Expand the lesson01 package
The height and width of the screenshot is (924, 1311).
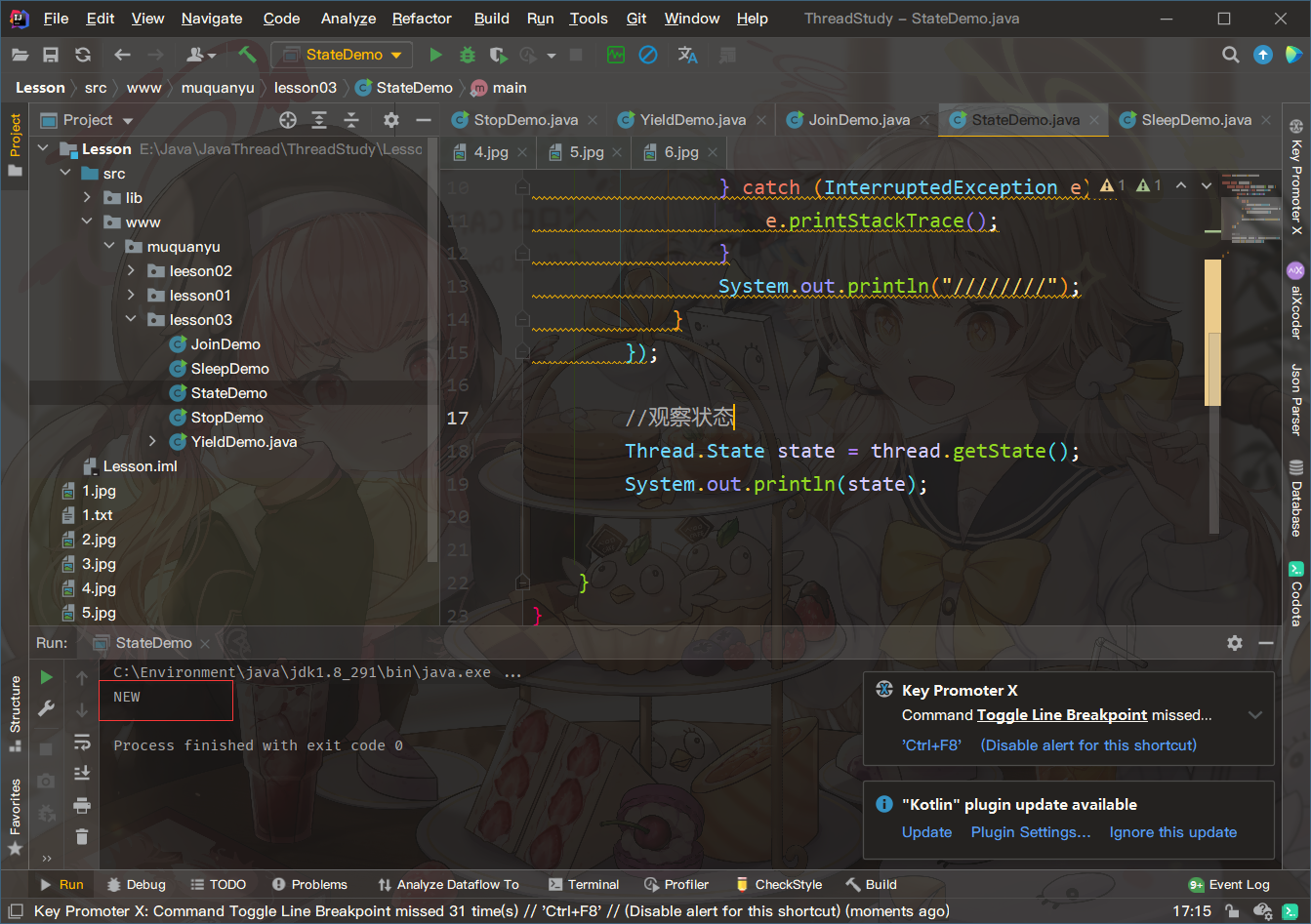[131, 296]
